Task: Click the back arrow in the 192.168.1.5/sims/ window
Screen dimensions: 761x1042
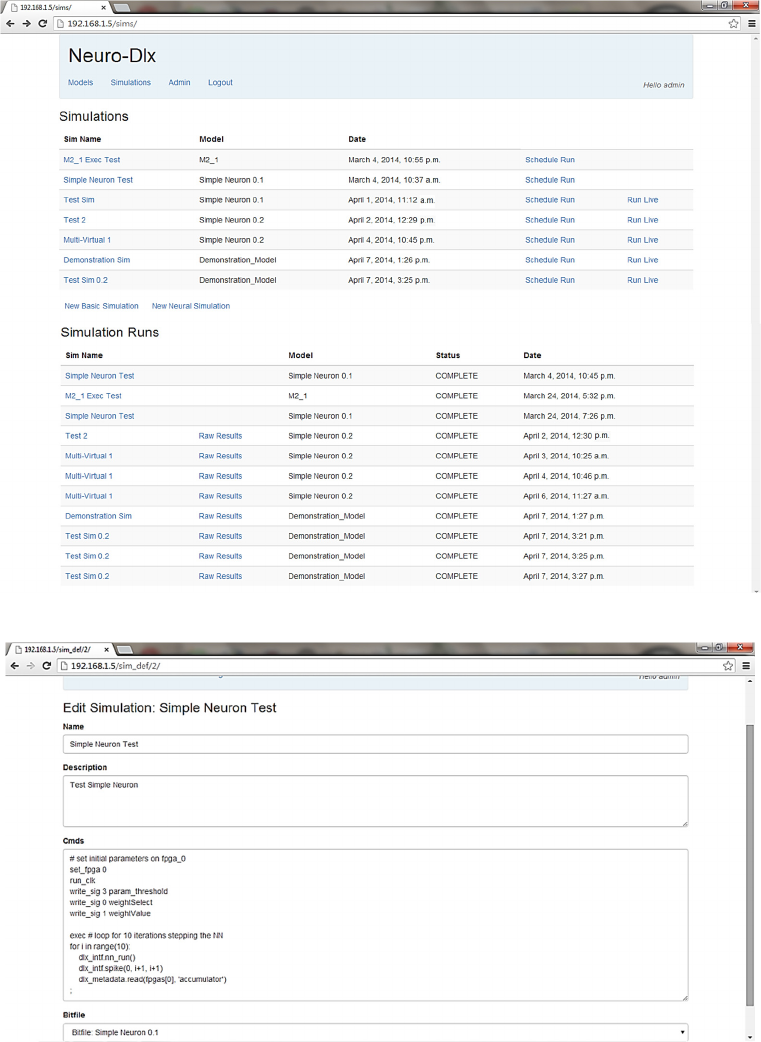Action: coord(10,23)
